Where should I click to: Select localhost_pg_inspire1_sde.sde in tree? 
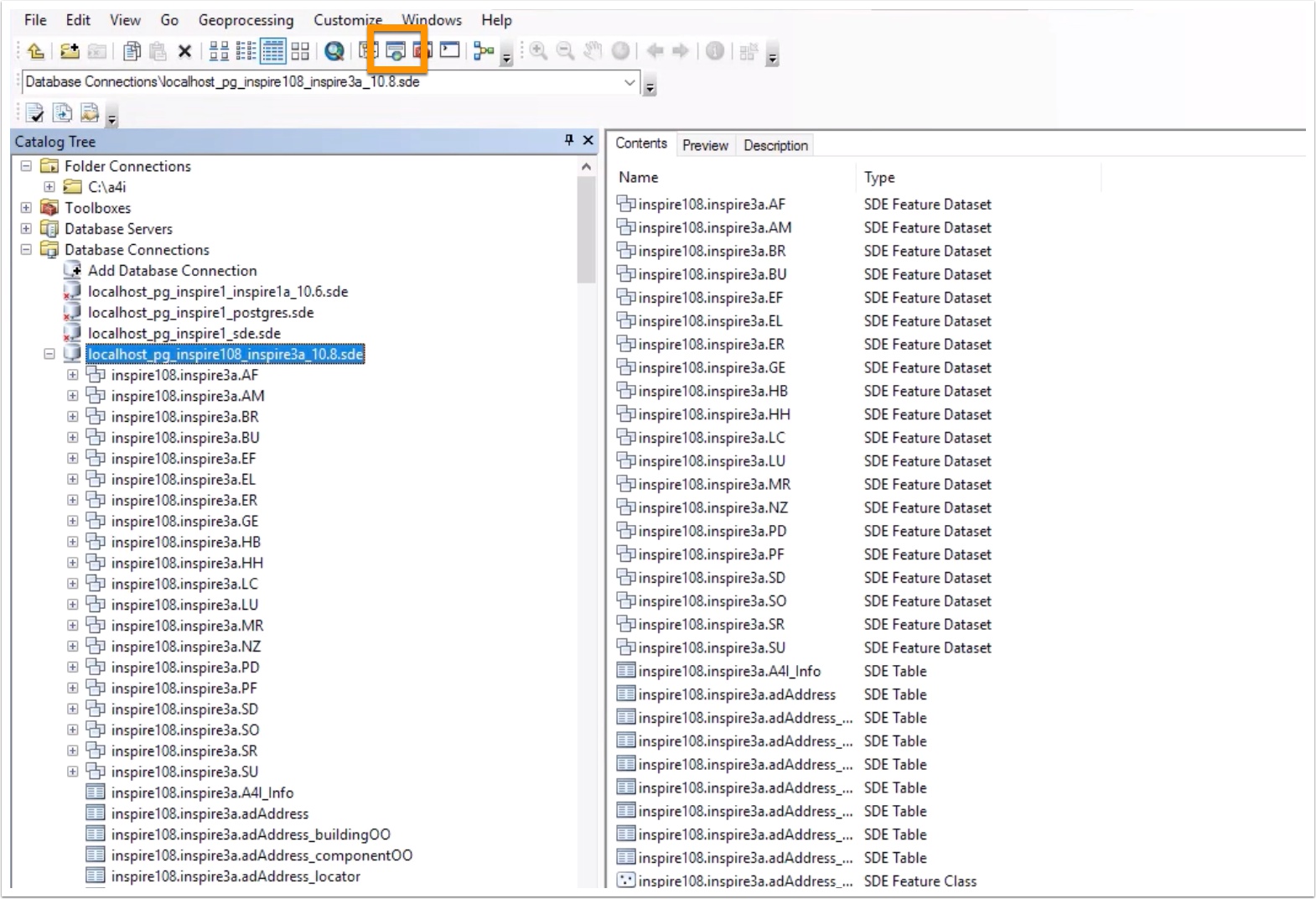(184, 334)
